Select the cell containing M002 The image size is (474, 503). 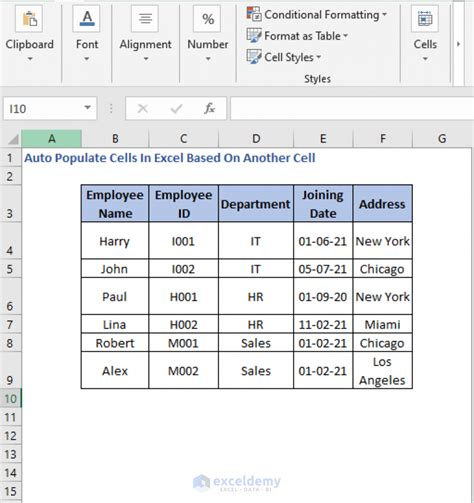click(184, 370)
